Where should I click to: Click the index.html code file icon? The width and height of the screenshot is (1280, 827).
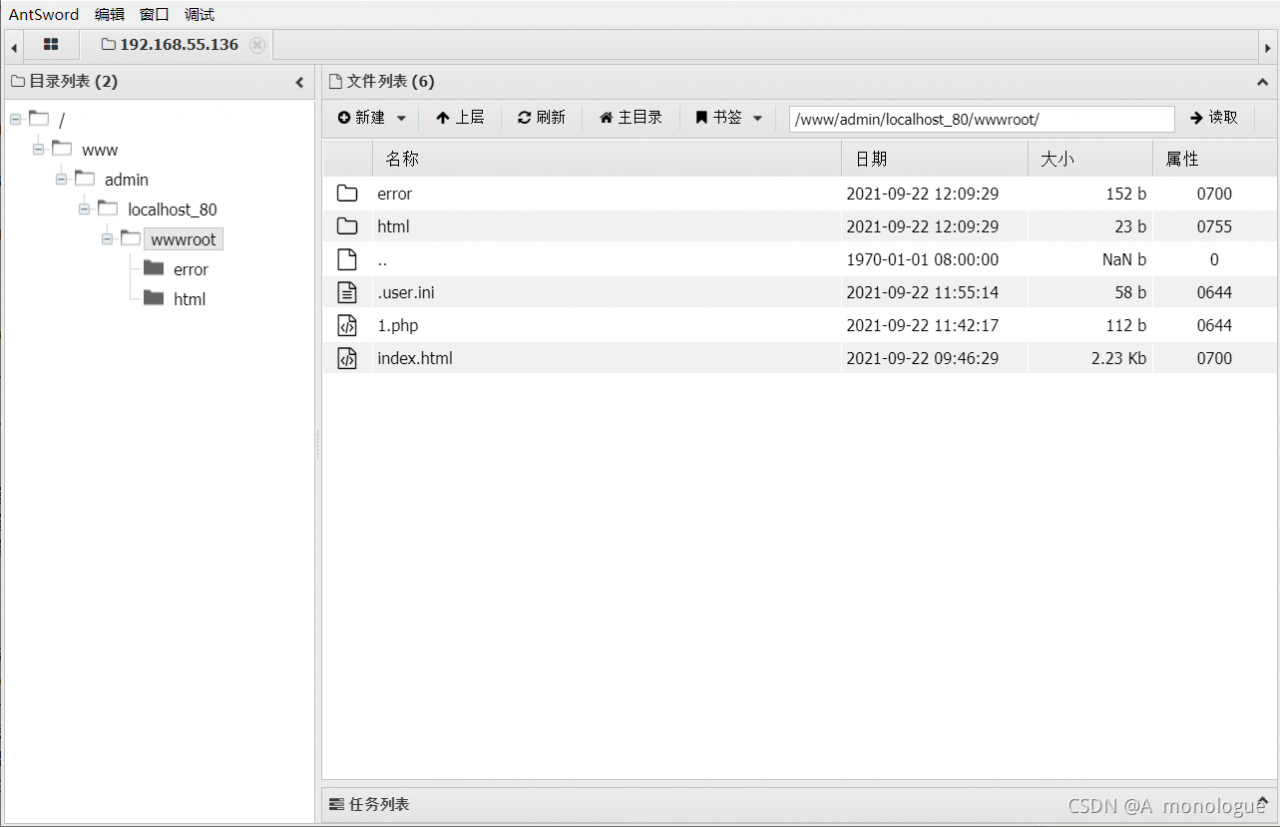[347, 358]
